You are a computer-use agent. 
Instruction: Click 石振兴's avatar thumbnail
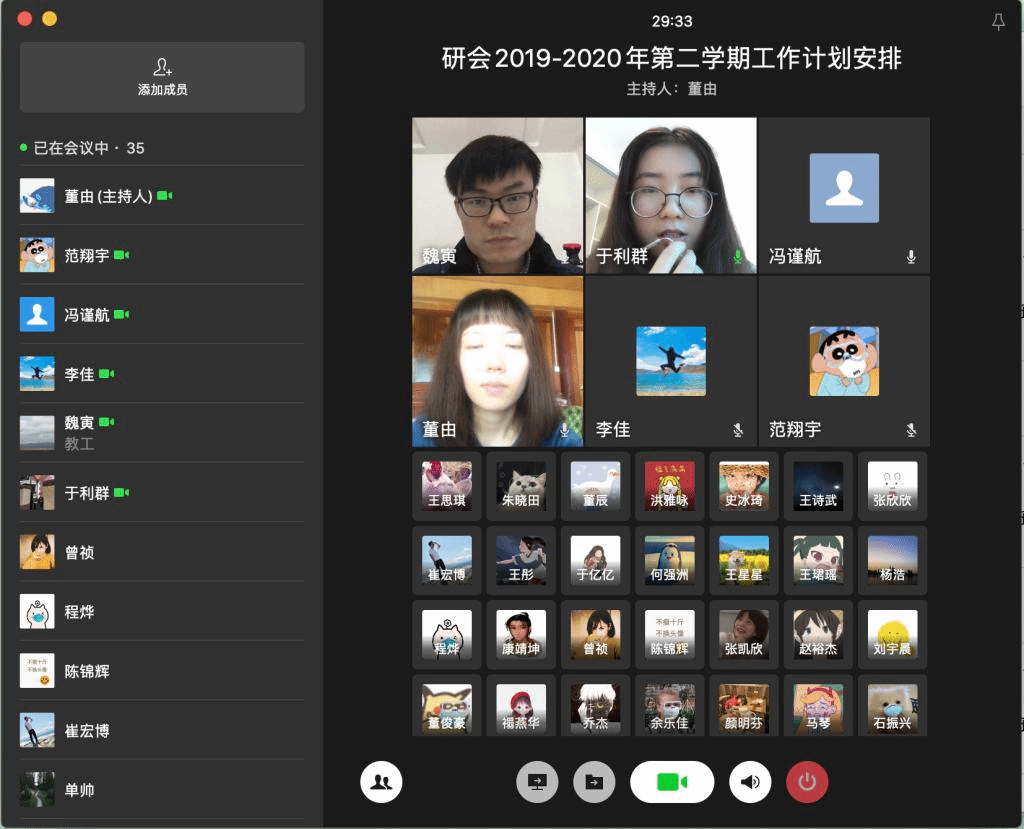(892, 708)
